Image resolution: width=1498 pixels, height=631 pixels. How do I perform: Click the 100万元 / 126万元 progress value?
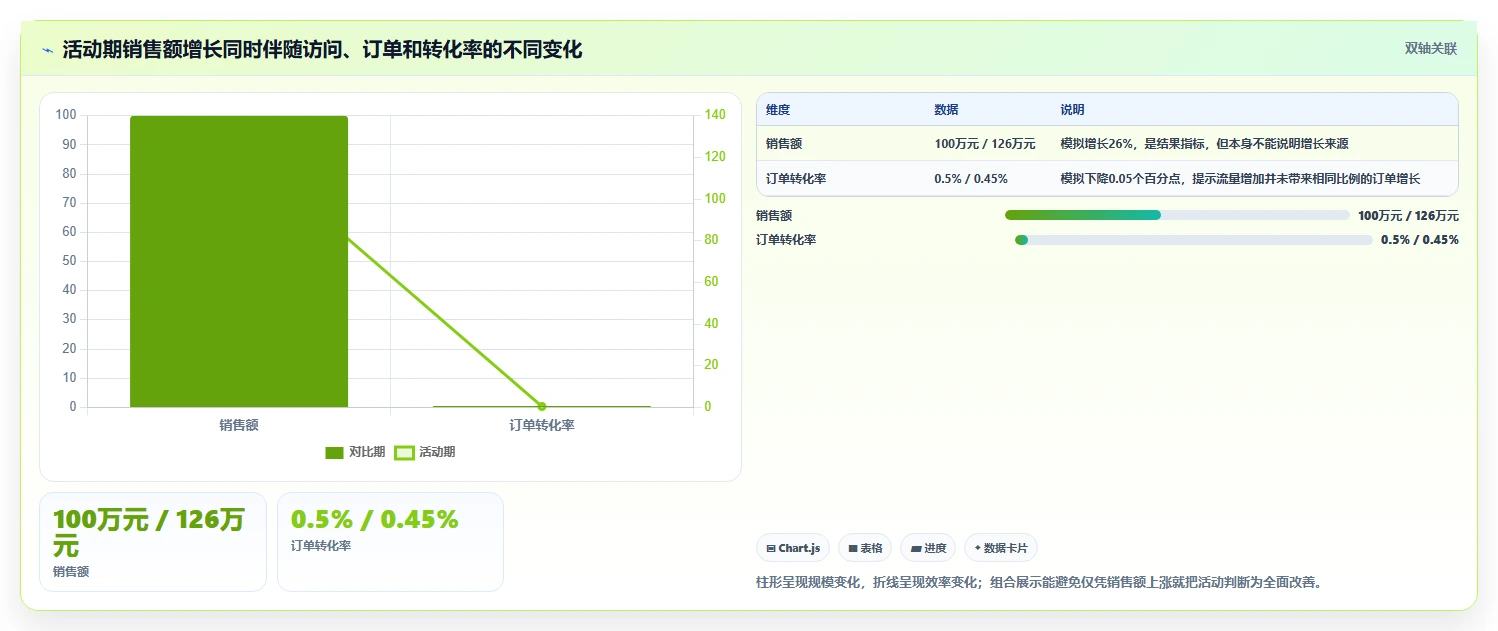coord(1408,215)
